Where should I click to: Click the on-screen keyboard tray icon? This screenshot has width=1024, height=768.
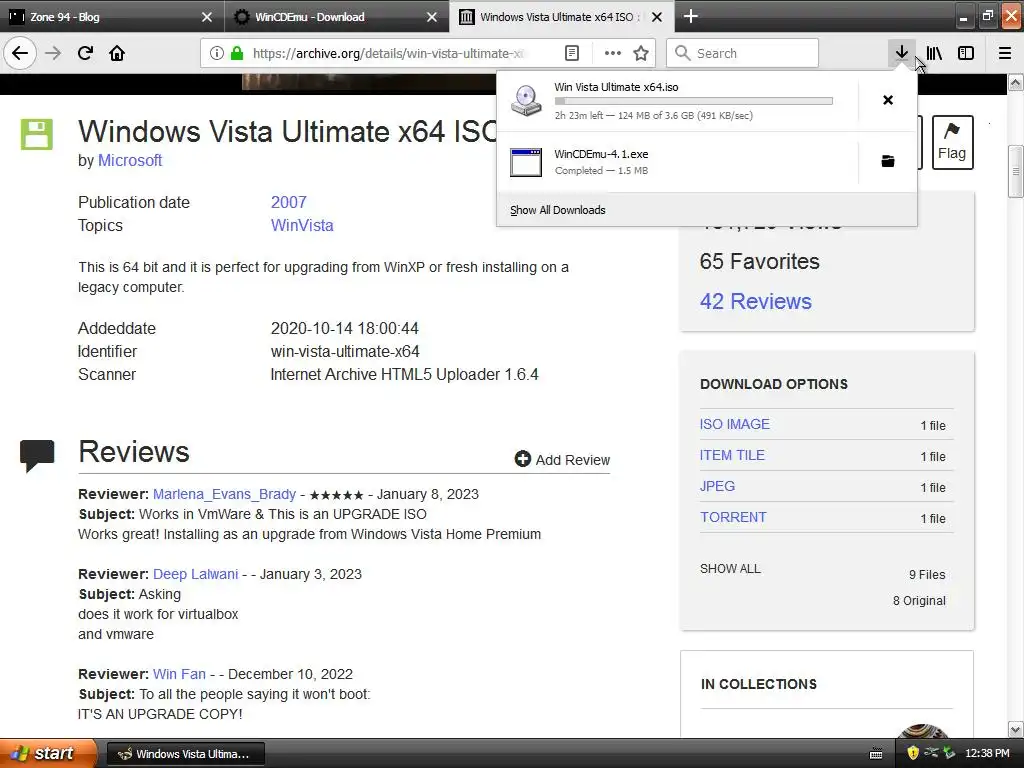click(876, 754)
